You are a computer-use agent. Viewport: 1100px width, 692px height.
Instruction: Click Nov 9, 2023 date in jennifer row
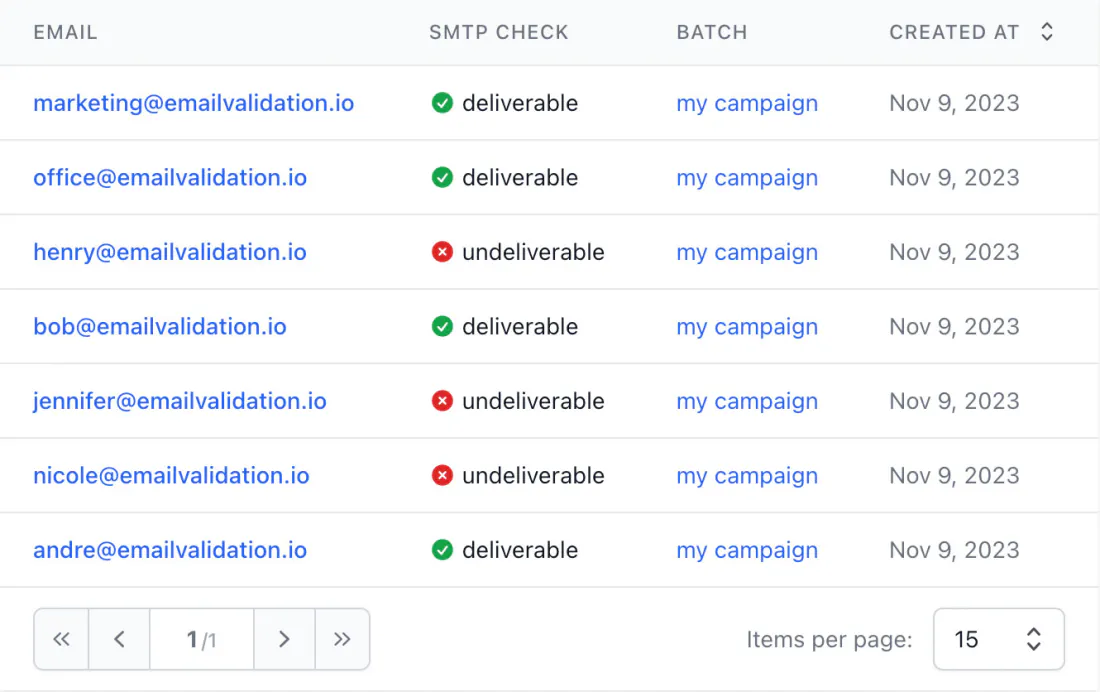954,401
